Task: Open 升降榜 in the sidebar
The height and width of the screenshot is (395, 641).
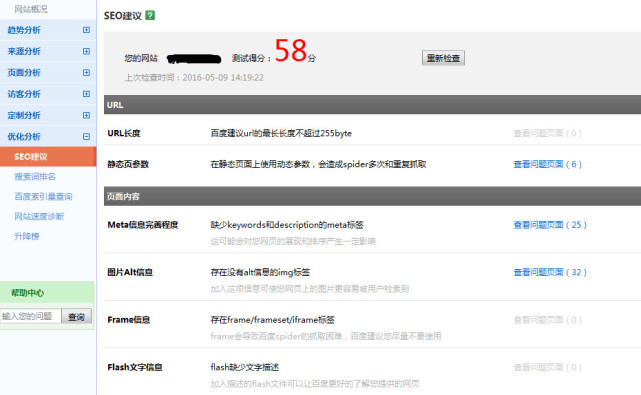Action: 27,236
